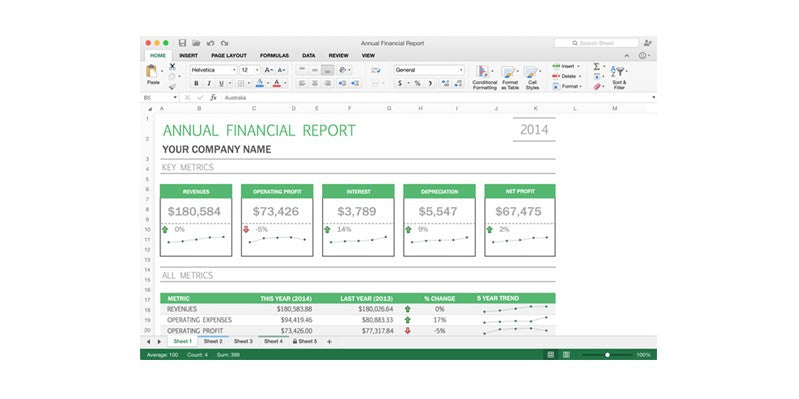Undo the last action

click(x=210, y=43)
